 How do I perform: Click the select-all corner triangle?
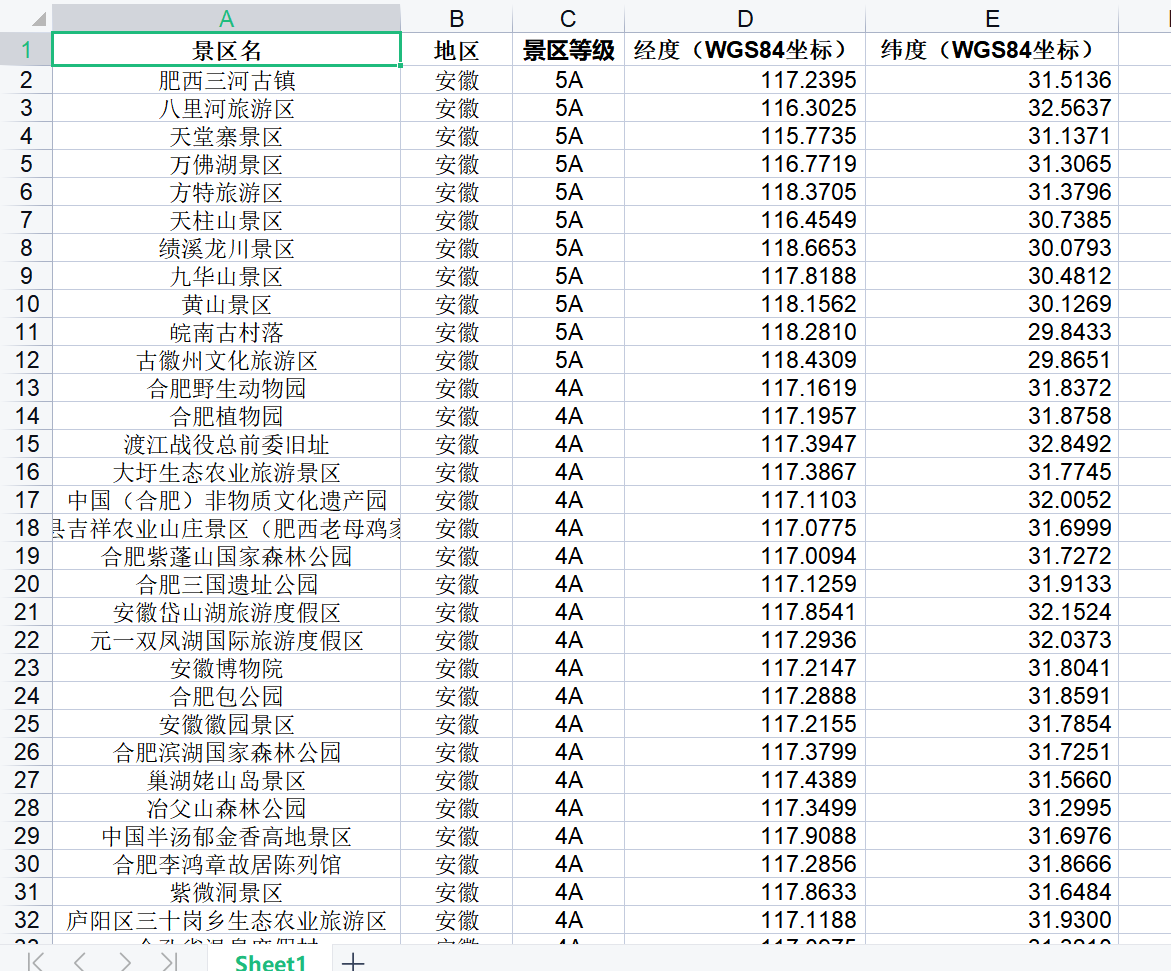coord(39,18)
